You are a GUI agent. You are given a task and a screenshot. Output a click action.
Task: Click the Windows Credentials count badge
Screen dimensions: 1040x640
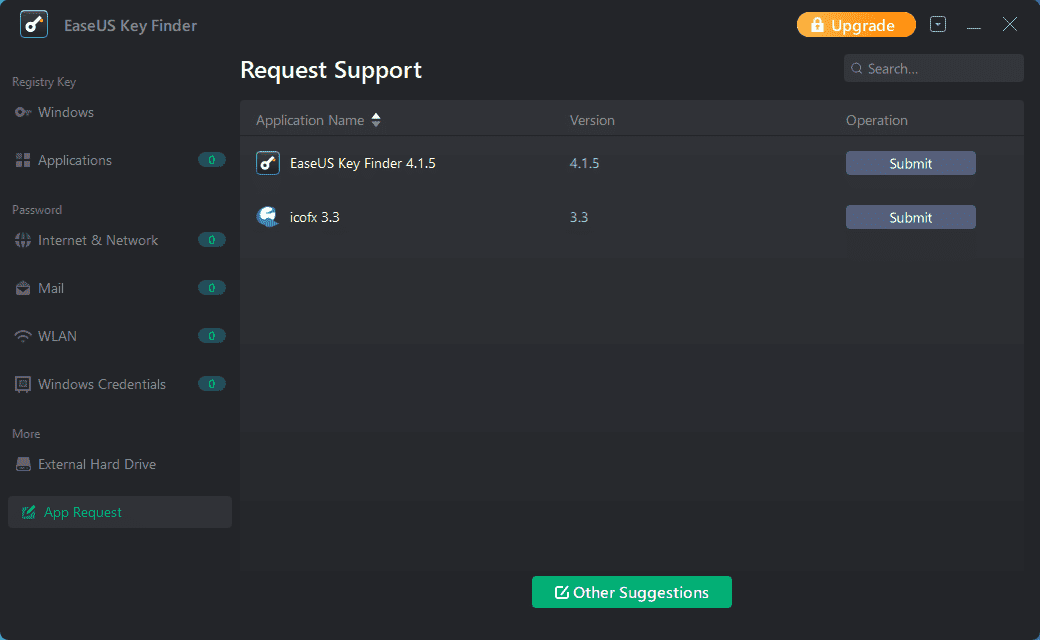pos(212,383)
